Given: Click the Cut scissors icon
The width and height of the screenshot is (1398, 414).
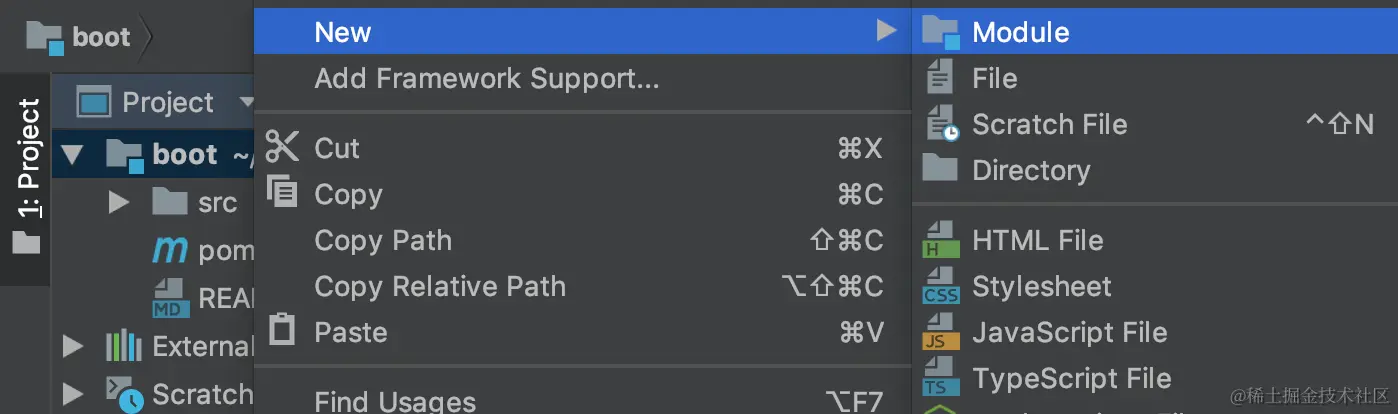Looking at the screenshot, I should [282, 147].
